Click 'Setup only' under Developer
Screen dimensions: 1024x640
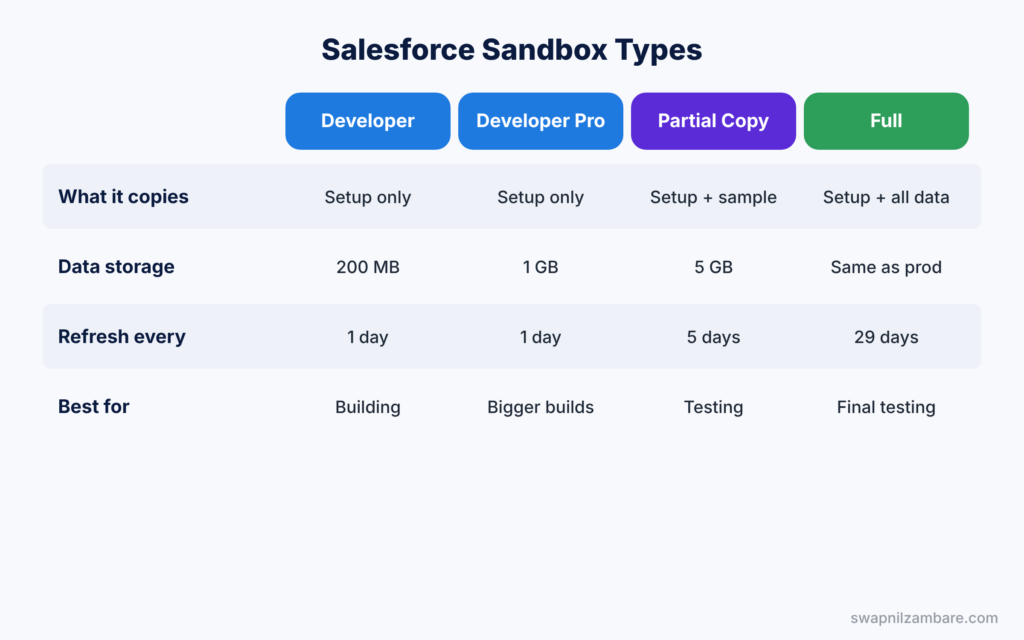pos(368,197)
